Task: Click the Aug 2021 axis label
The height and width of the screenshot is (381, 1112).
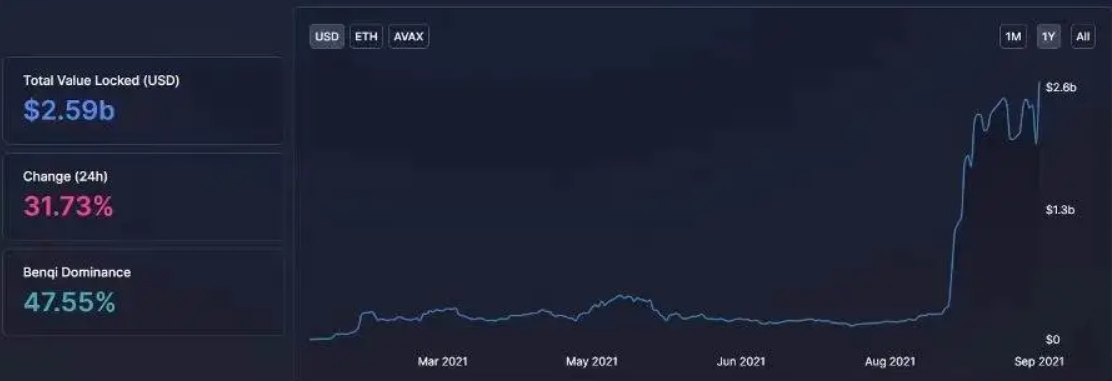Action: click(890, 362)
